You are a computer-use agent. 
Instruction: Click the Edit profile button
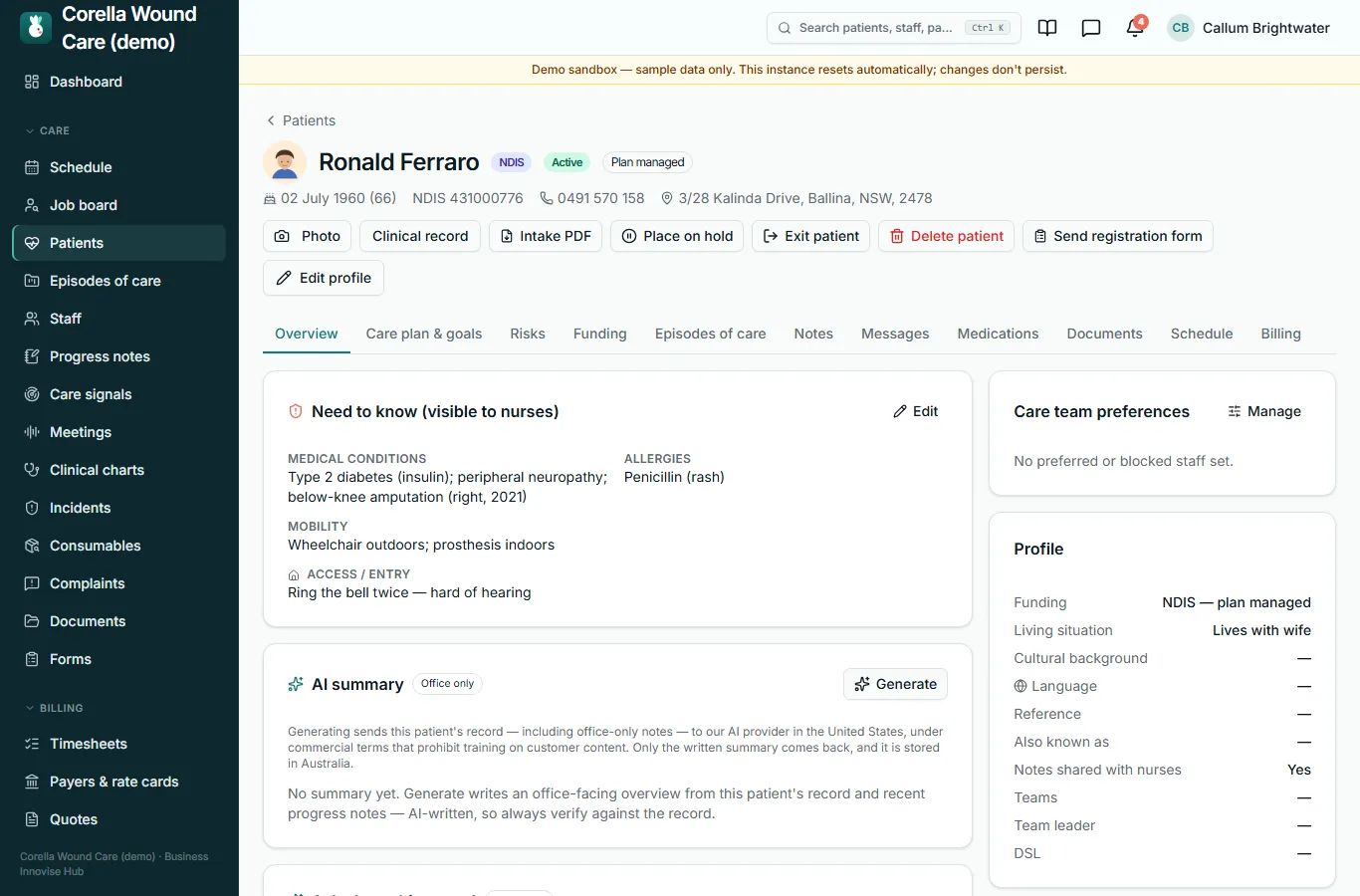(324, 278)
